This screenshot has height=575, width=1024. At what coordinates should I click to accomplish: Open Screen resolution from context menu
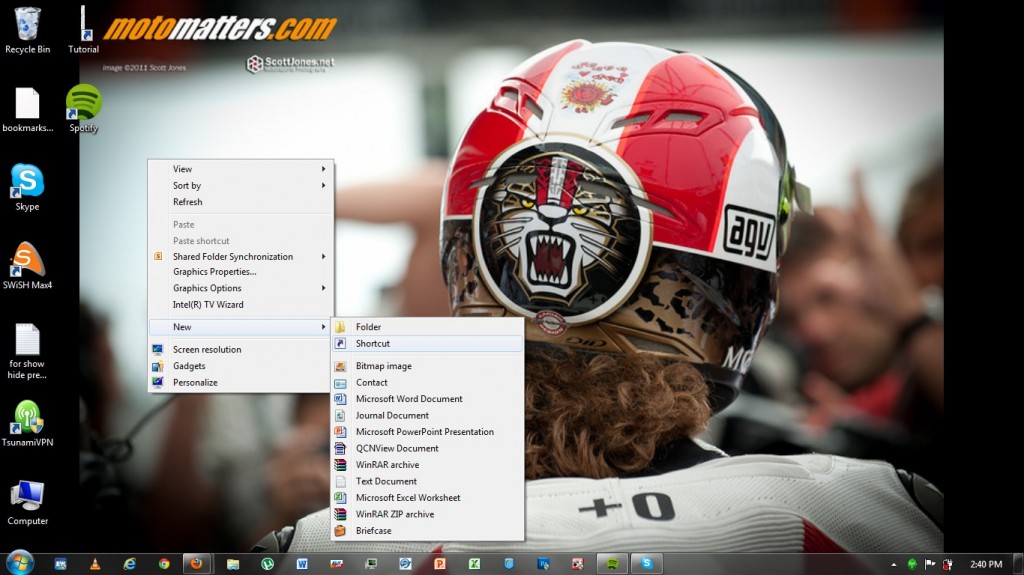241,350
